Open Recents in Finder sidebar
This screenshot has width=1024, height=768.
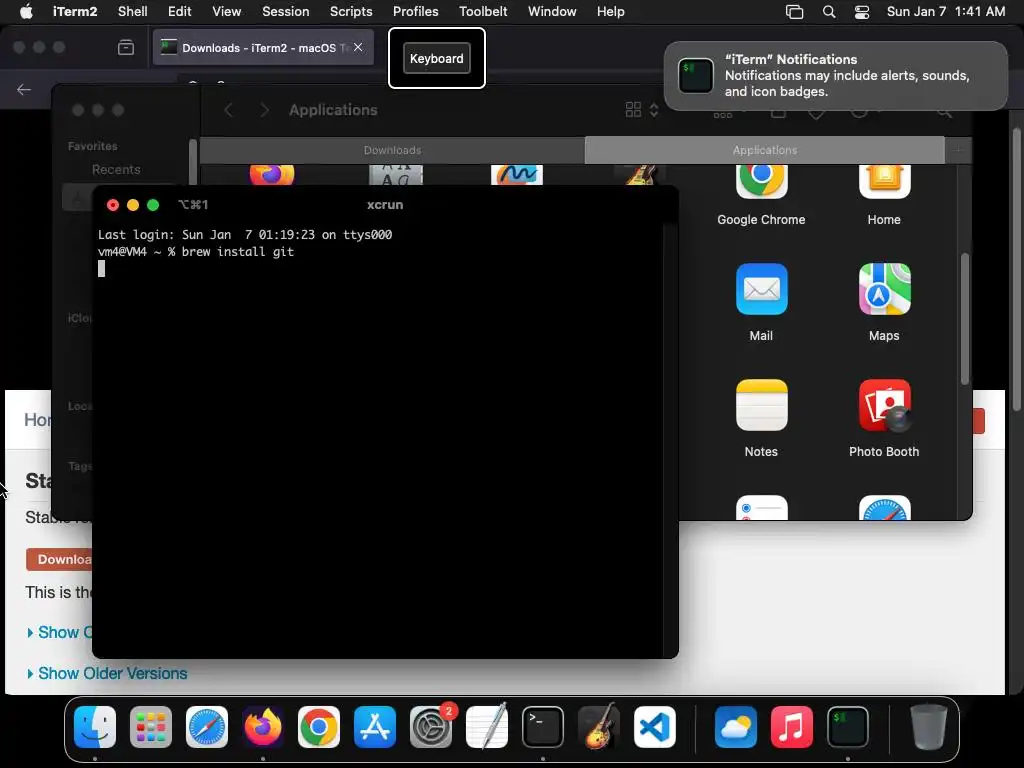[116, 170]
